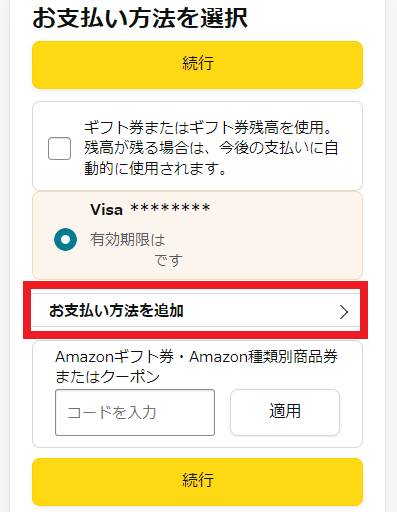Click the gift balance option box

click(x=197, y=146)
